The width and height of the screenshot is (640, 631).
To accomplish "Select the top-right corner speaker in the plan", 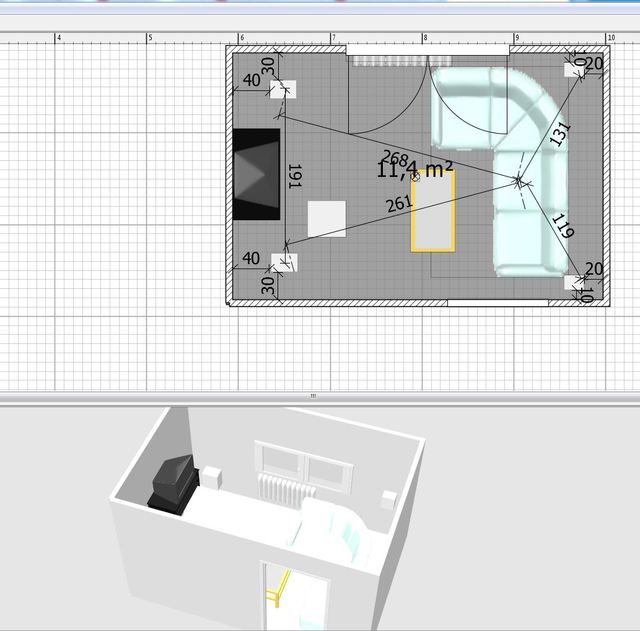I will [574, 70].
